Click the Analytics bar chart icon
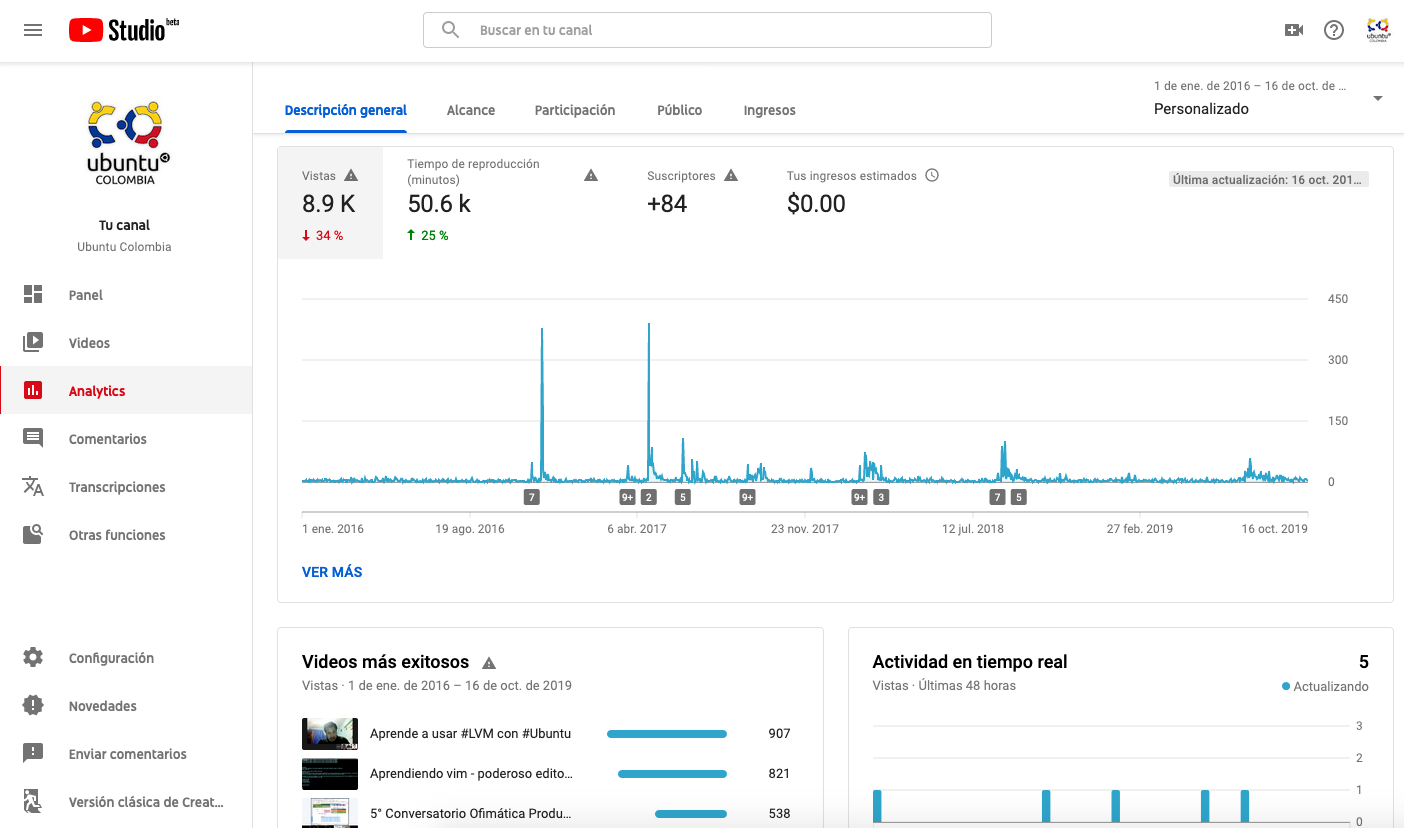Screen dimensions: 1404x828 [x=33, y=390]
